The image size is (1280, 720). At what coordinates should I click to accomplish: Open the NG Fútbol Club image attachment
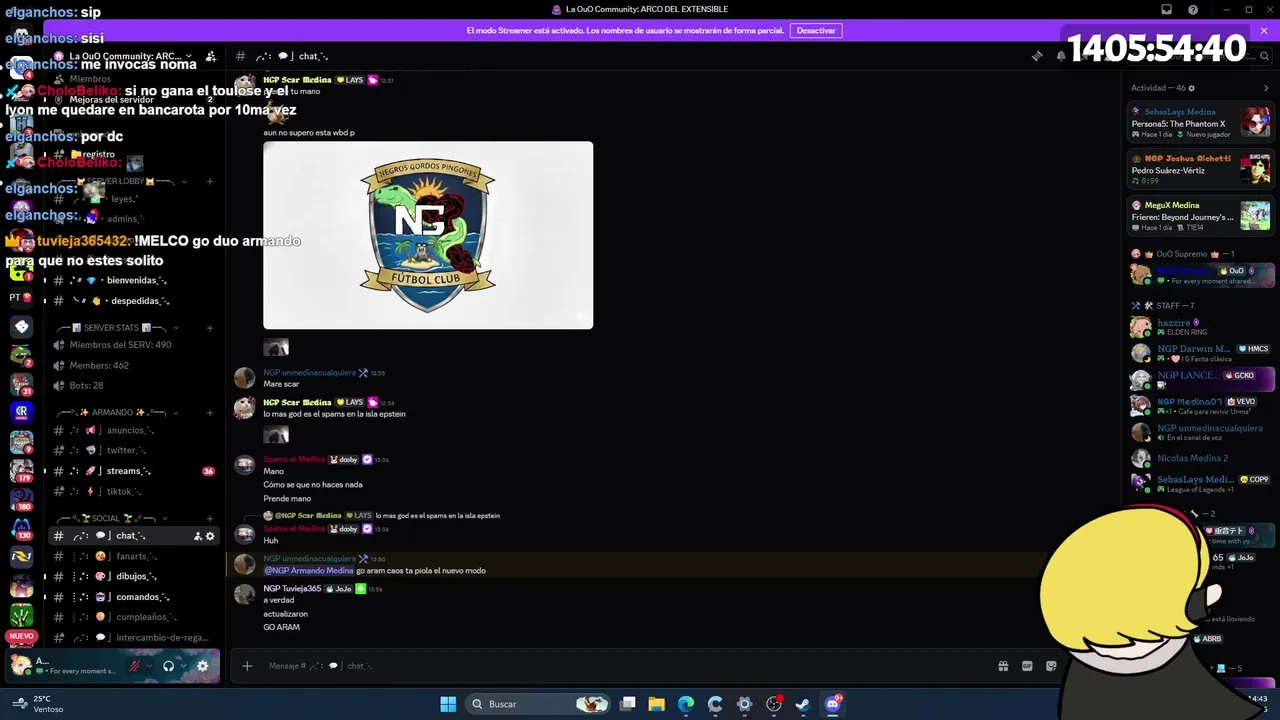(x=428, y=235)
